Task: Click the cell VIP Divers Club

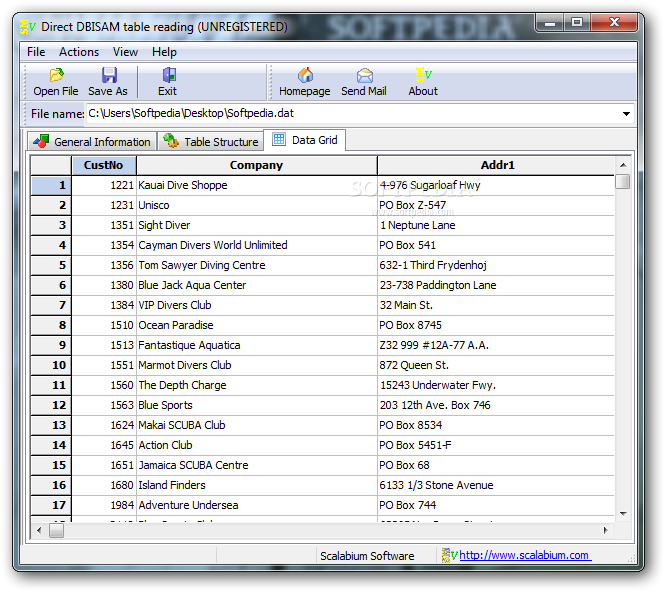Action: [257, 305]
